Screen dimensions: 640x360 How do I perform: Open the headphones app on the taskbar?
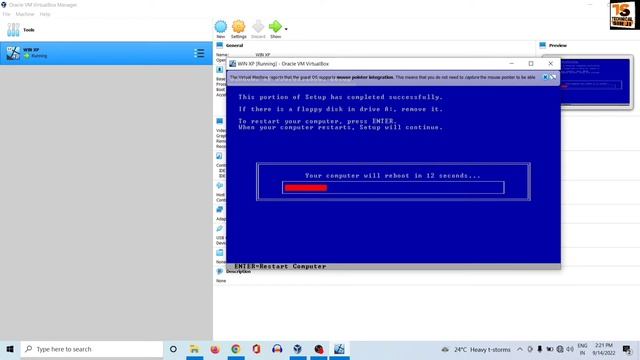pos(277,349)
